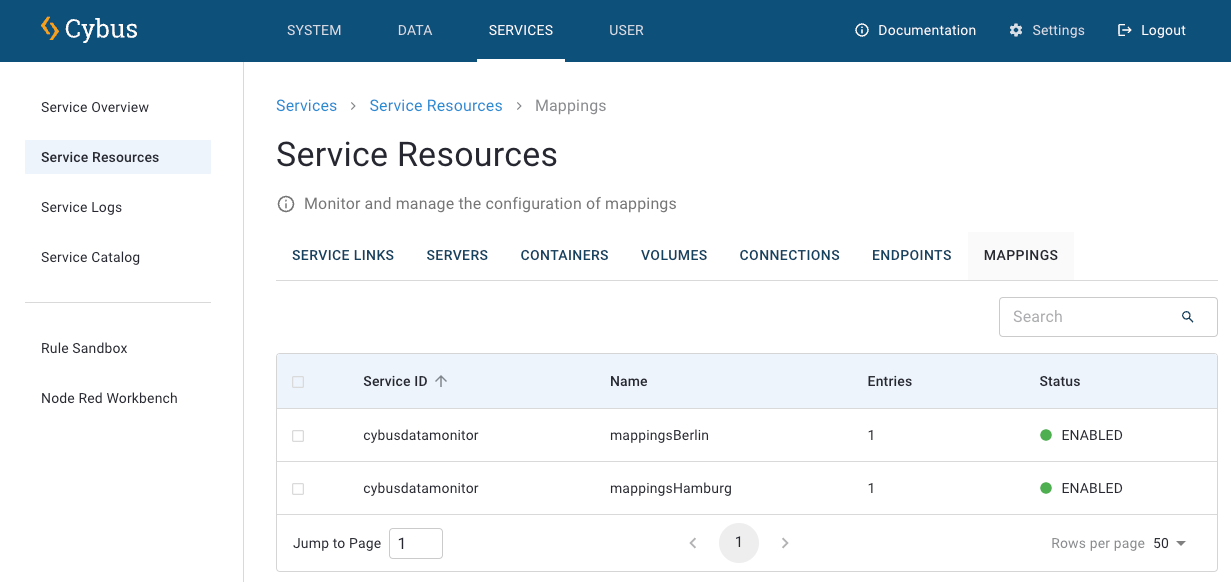Image resolution: width=1231 pixels, height=582 pixels.
Task: Select the mappingsBerlin row checkbox
Action: click(298, 436)
